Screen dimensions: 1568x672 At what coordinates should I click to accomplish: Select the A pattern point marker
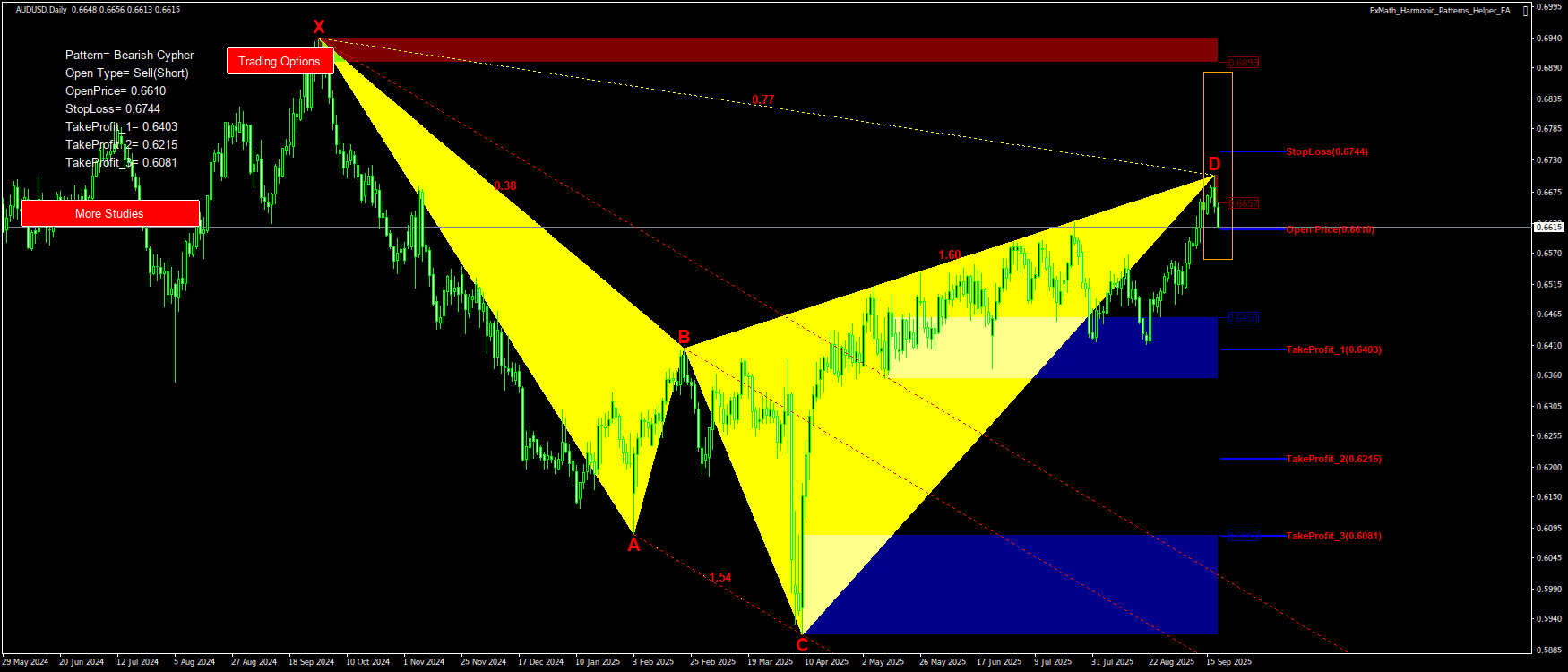pyautogui.click(x=633, y=545)
